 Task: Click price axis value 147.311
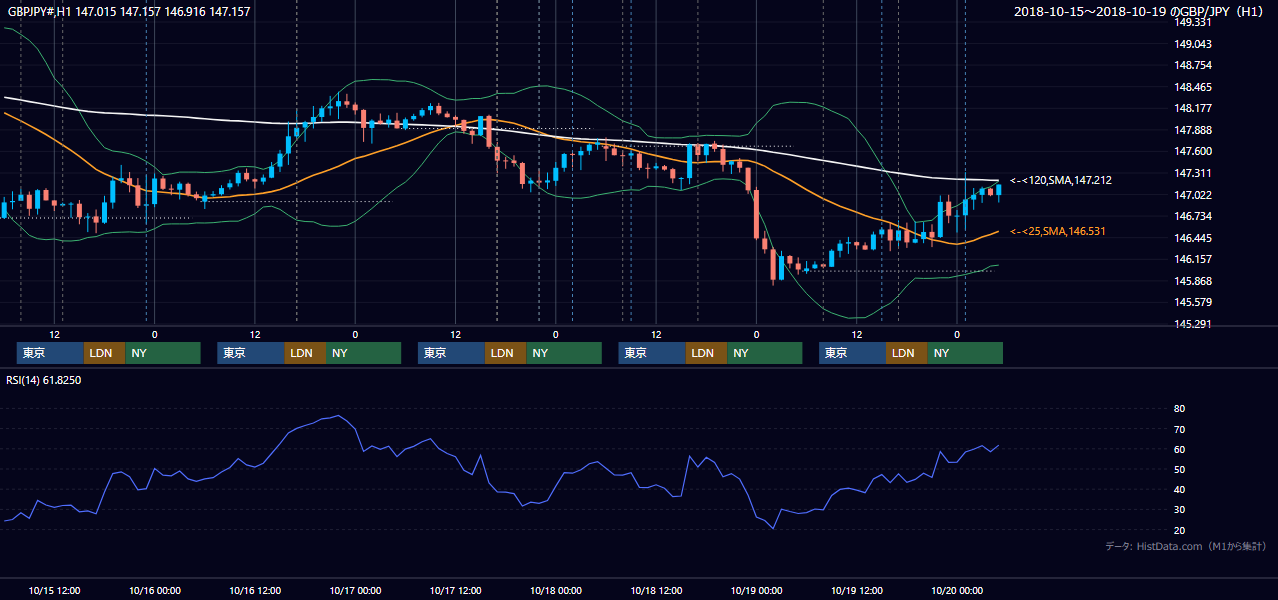pyautogui.click(x=1193, y=174)
